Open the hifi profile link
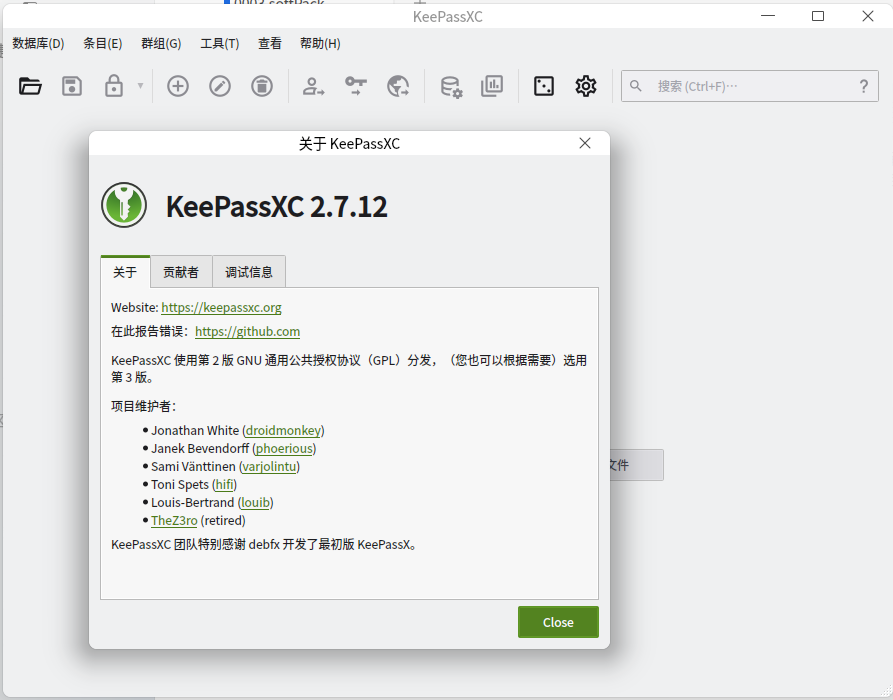The width and height of the screenshot is (893, 700). click(x=224, y=485)
